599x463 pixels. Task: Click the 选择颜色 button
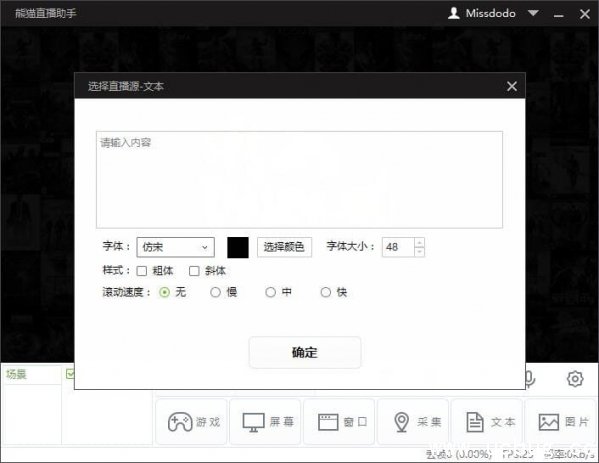(x=284, y=247)
